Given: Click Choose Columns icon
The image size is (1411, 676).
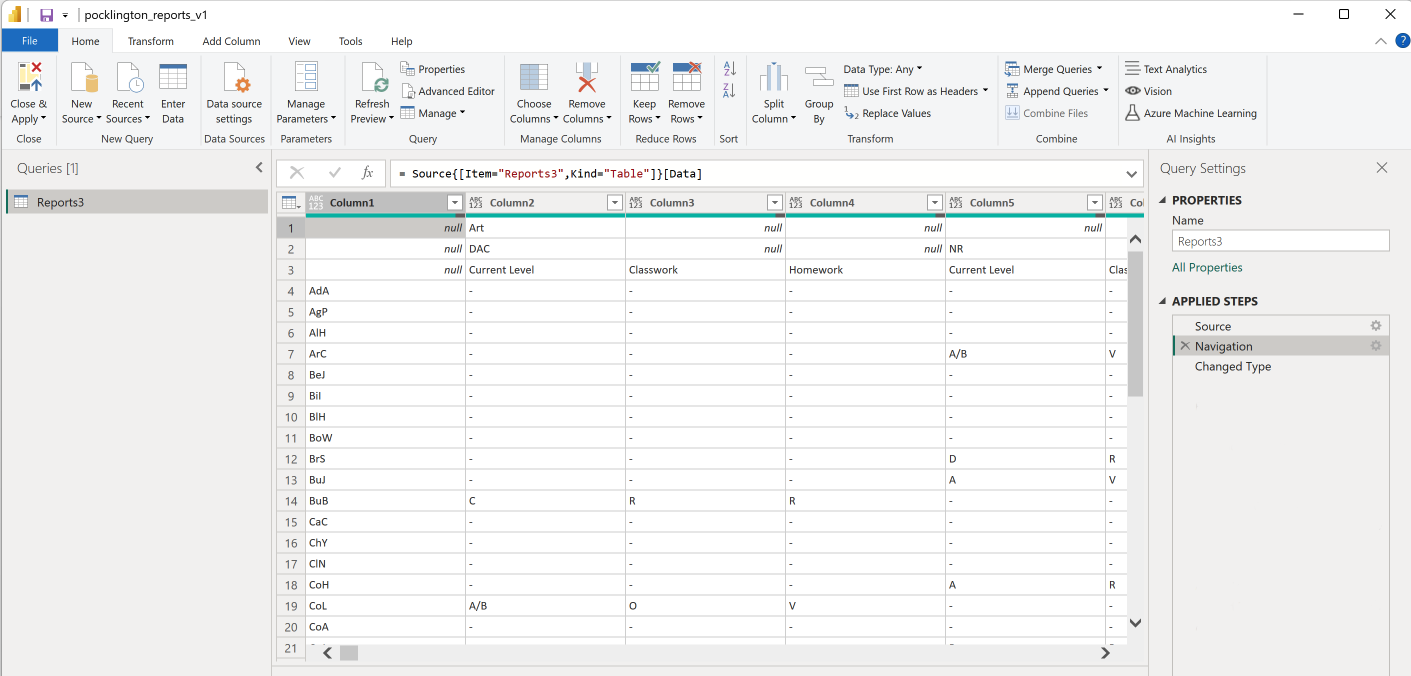Looking at the screenshot, I should pyautogui.click(x=534, y=78).
